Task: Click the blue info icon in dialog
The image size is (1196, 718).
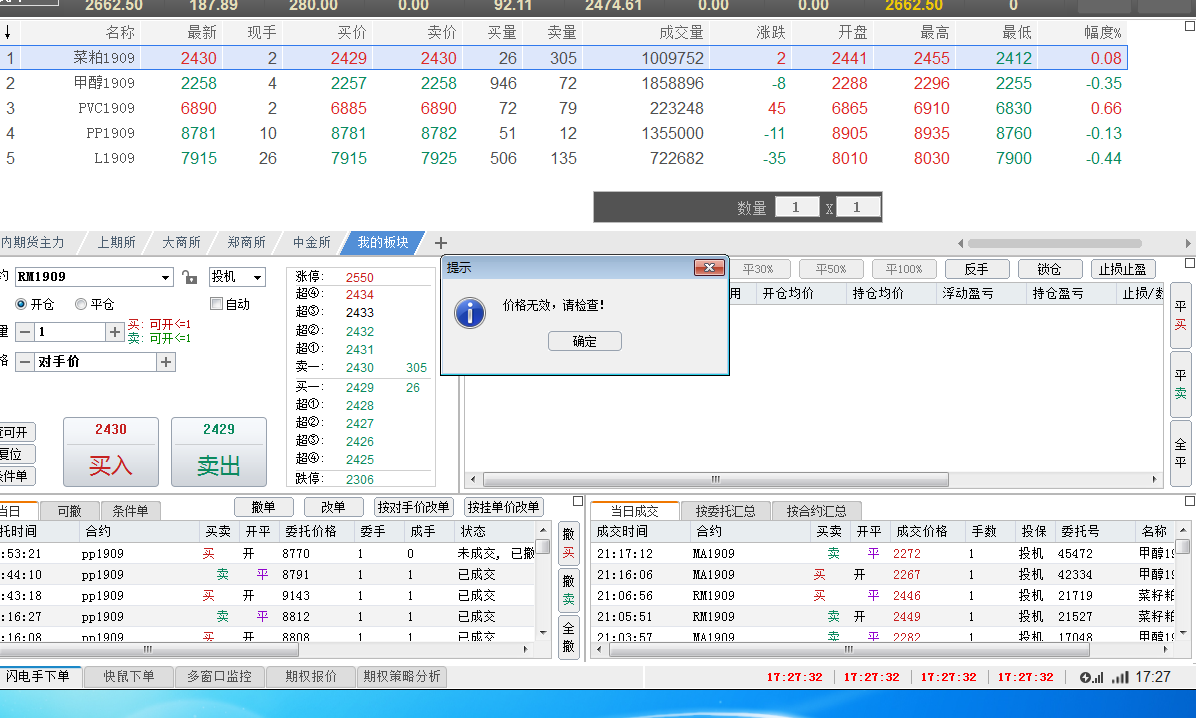Action: (469, 312)
